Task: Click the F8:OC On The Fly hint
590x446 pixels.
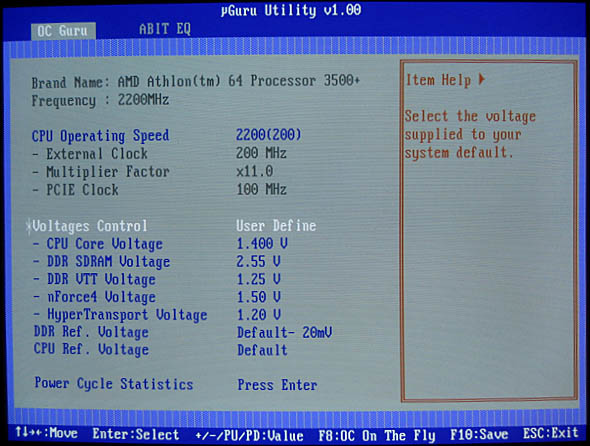Action: [377, 435]
